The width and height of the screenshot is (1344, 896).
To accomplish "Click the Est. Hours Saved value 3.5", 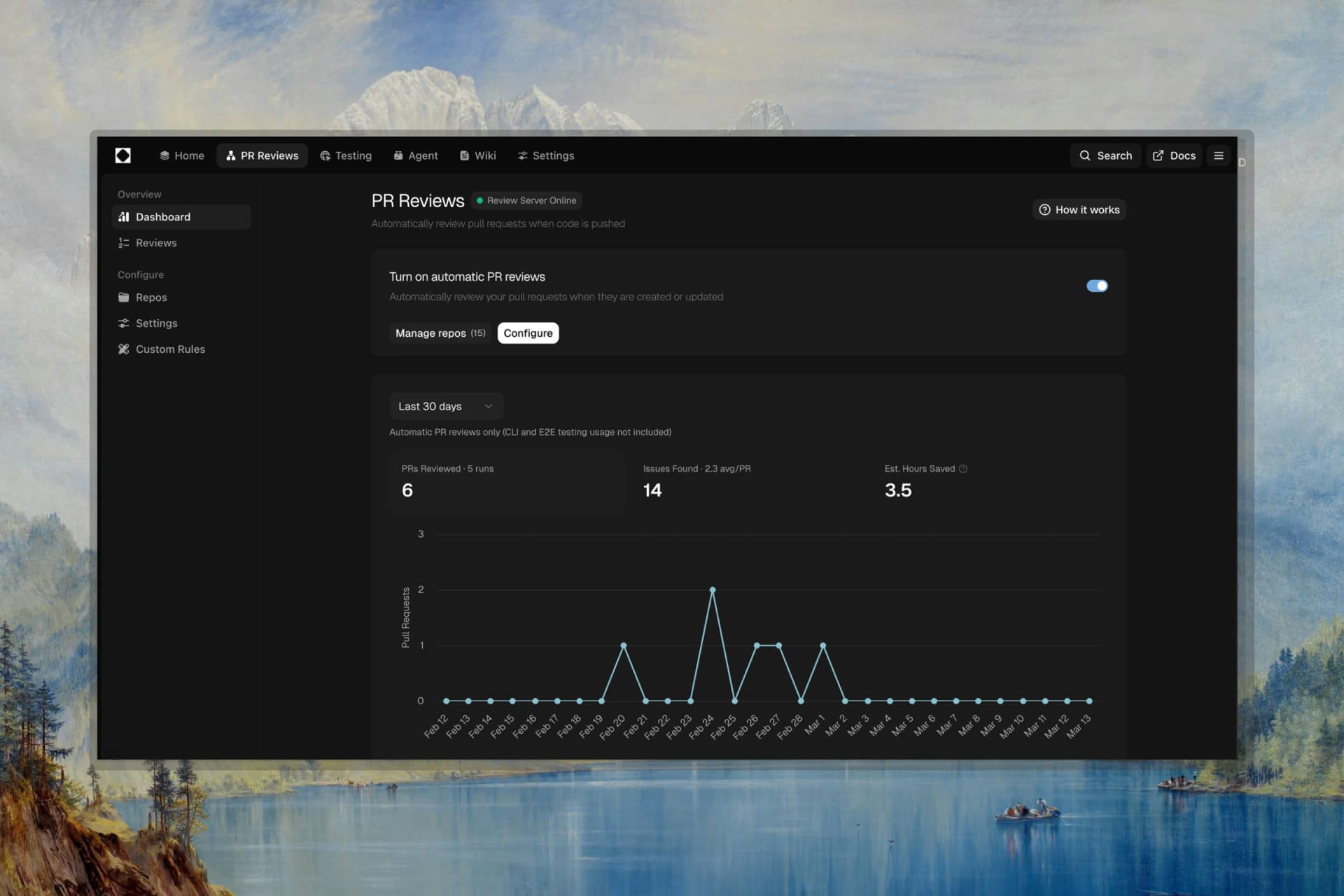I will click(898, 490).
